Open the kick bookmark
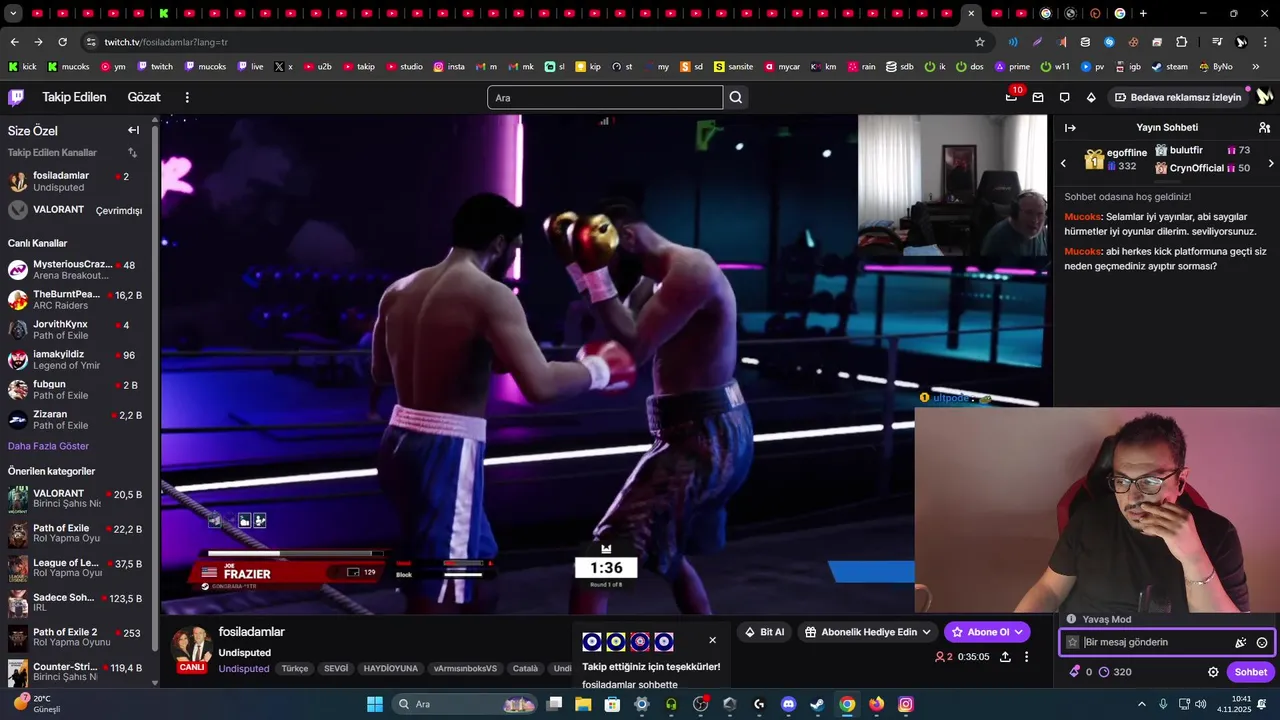 click(22, 67)
